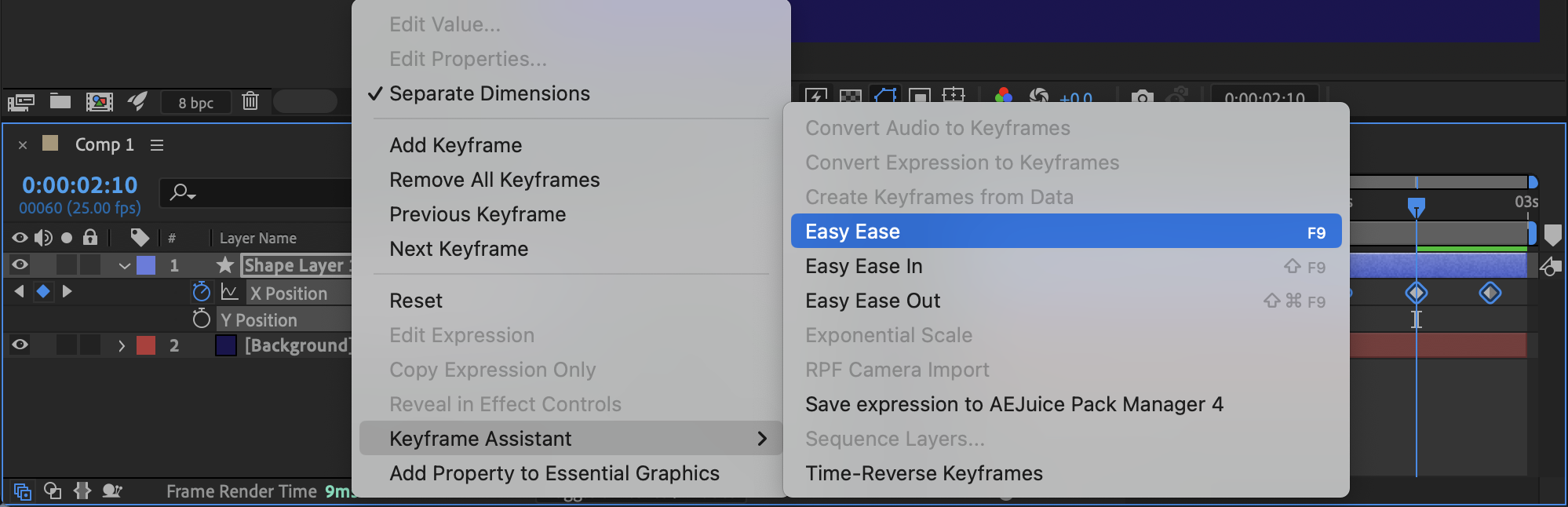Click the snapshot camera icon
Viewport: 1568px width, 507px height.
(x=1142, y=98)
